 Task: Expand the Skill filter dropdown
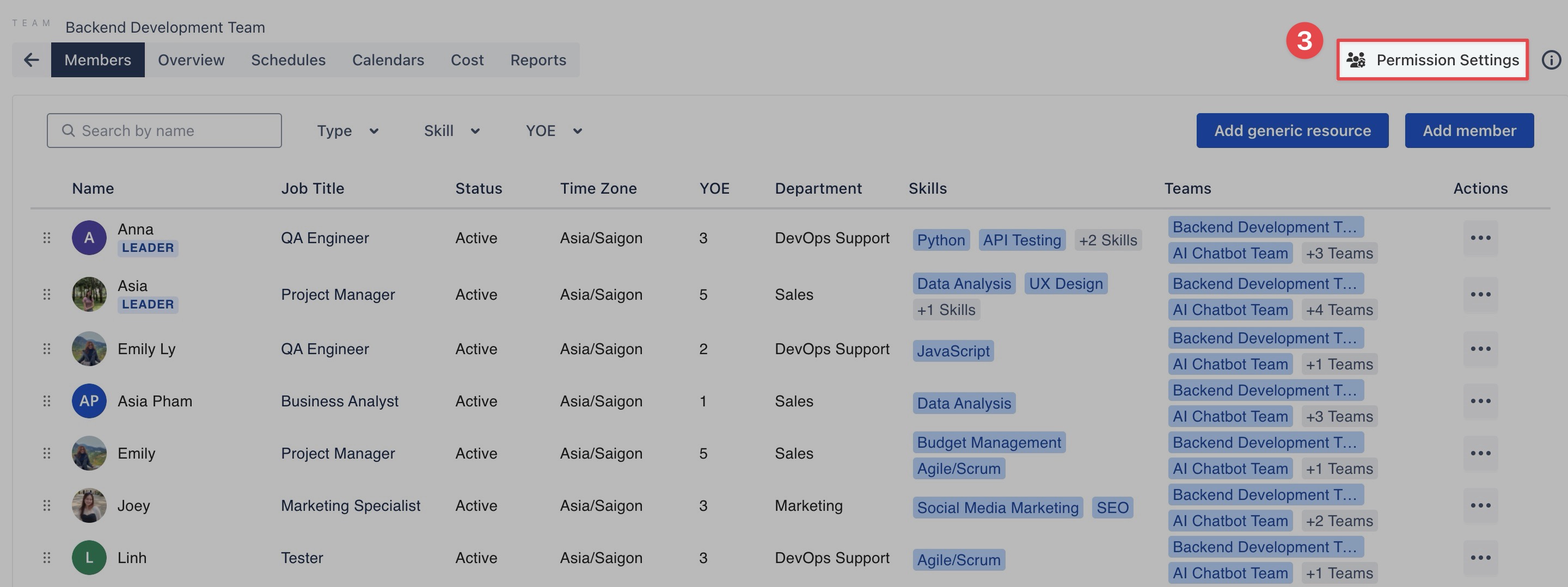[x=452, y=131]
